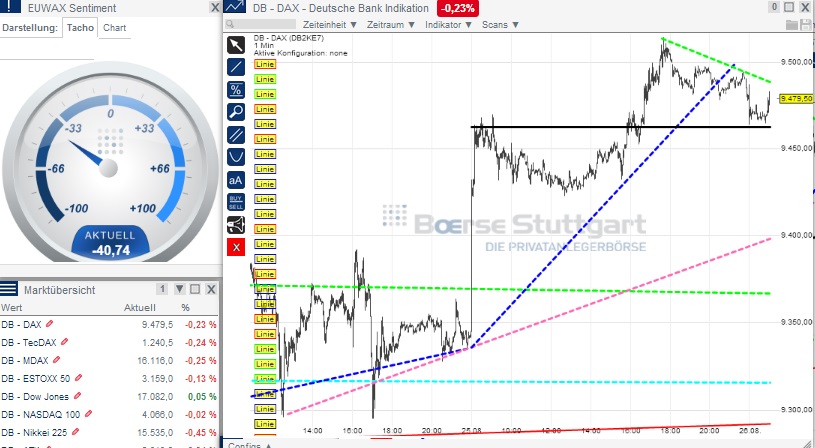Select the DB - TecDAX row name

click(x=29, y=342)
